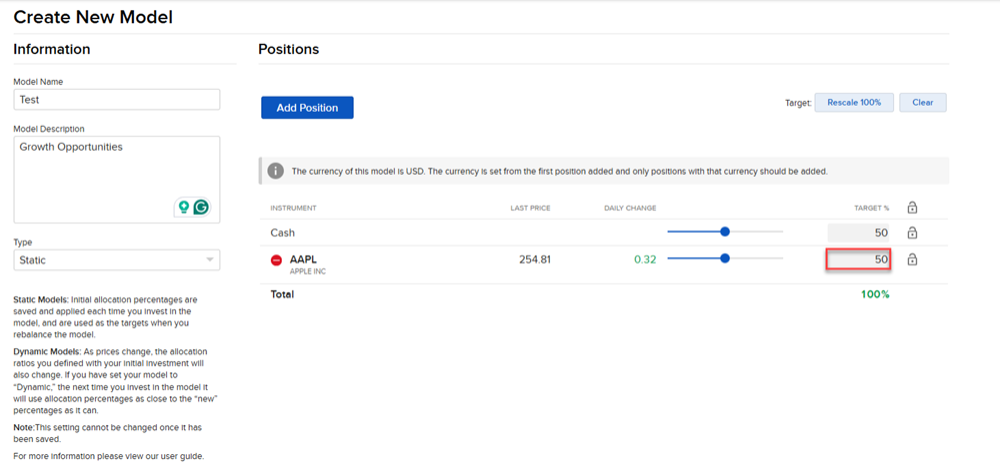The height and width of the screenshot is (470, 1001).
Task: Click the AAPL Target % input field
Action: pyautogui.click(x=858, y=259)
